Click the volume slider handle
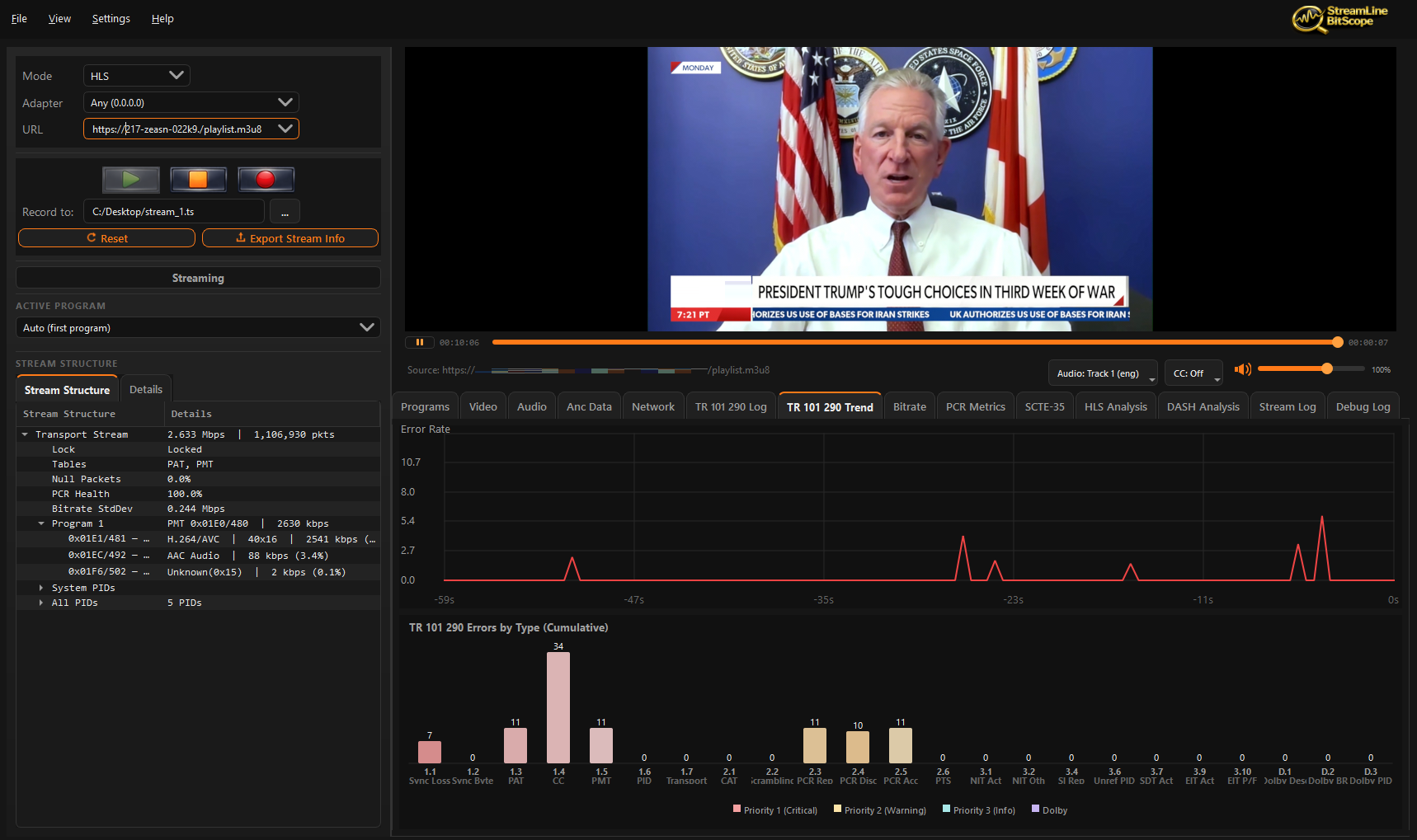This screenshot has height=840, width=1417. (1326, 369)
